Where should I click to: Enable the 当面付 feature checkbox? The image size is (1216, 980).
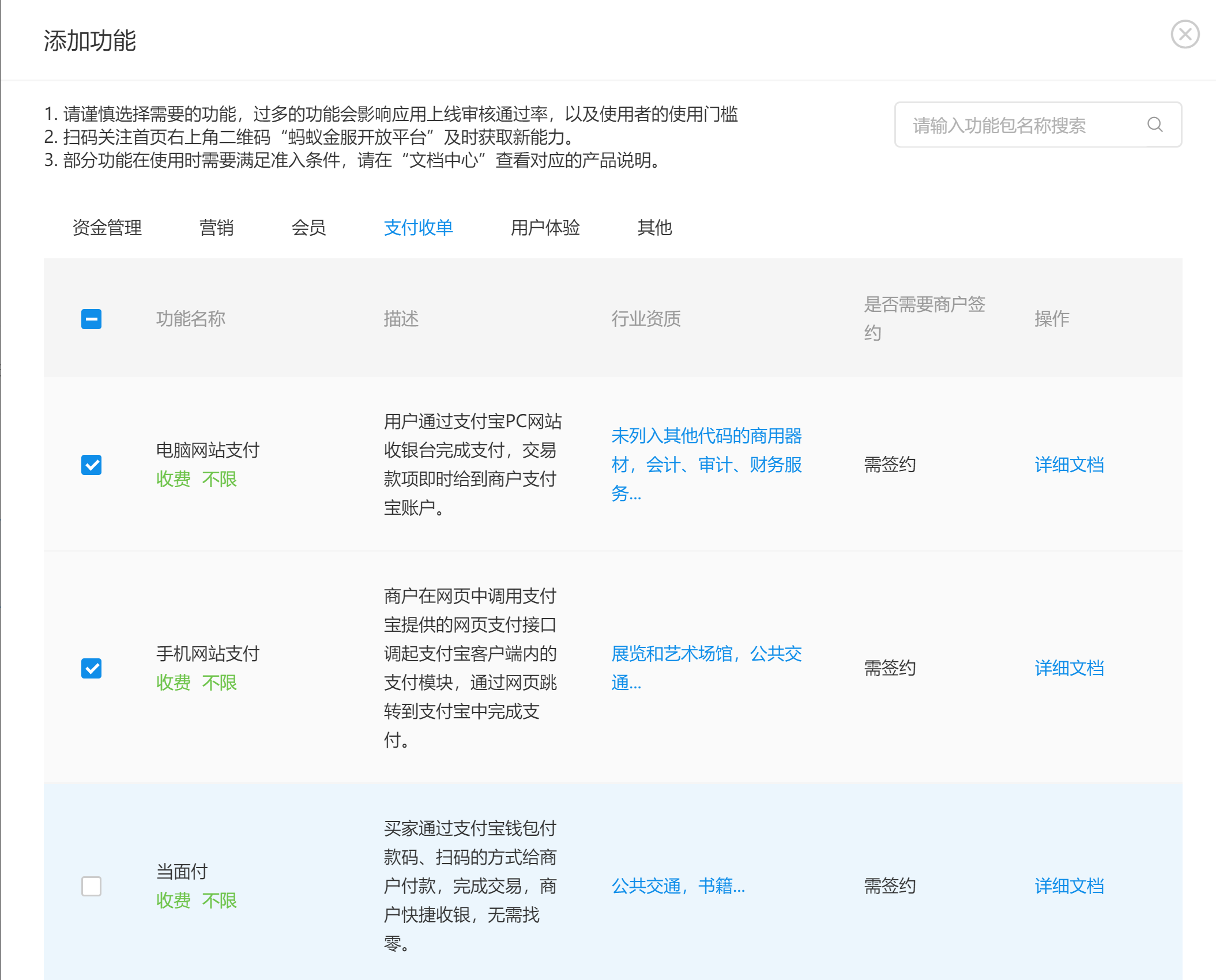click(91, 887)
